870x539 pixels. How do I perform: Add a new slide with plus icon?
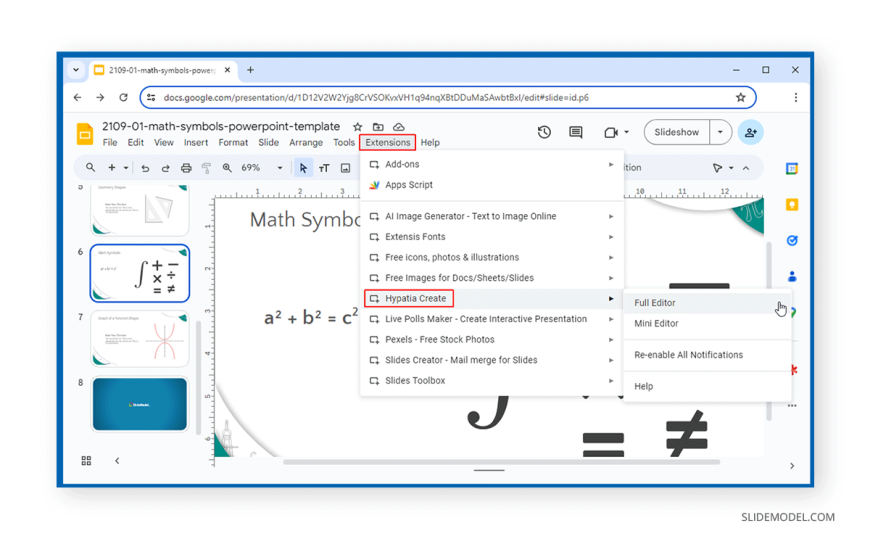[112, 167]
